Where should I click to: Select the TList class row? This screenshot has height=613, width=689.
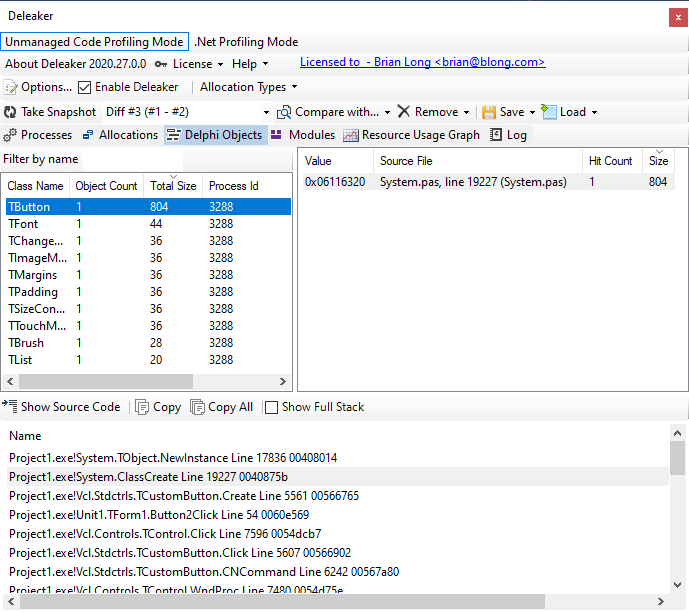coord(148,360)
